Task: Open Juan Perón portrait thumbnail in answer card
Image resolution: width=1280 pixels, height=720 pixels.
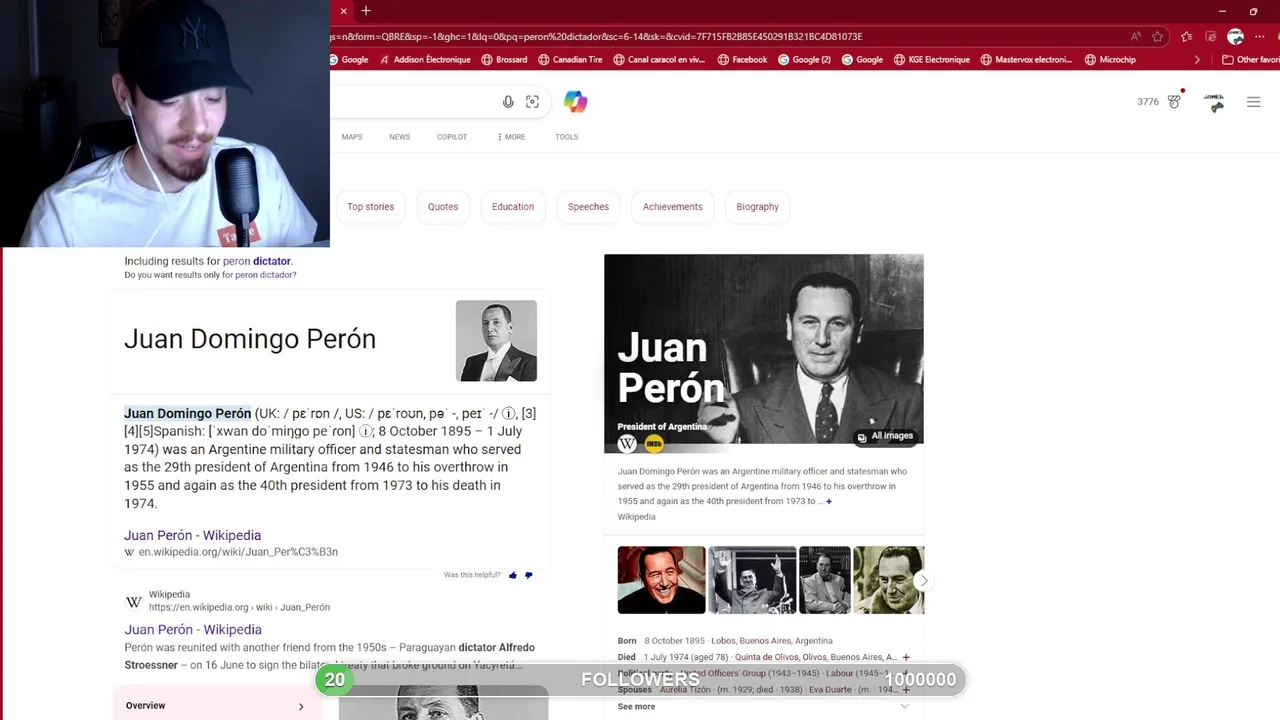Action: click(x=496, y=341)
